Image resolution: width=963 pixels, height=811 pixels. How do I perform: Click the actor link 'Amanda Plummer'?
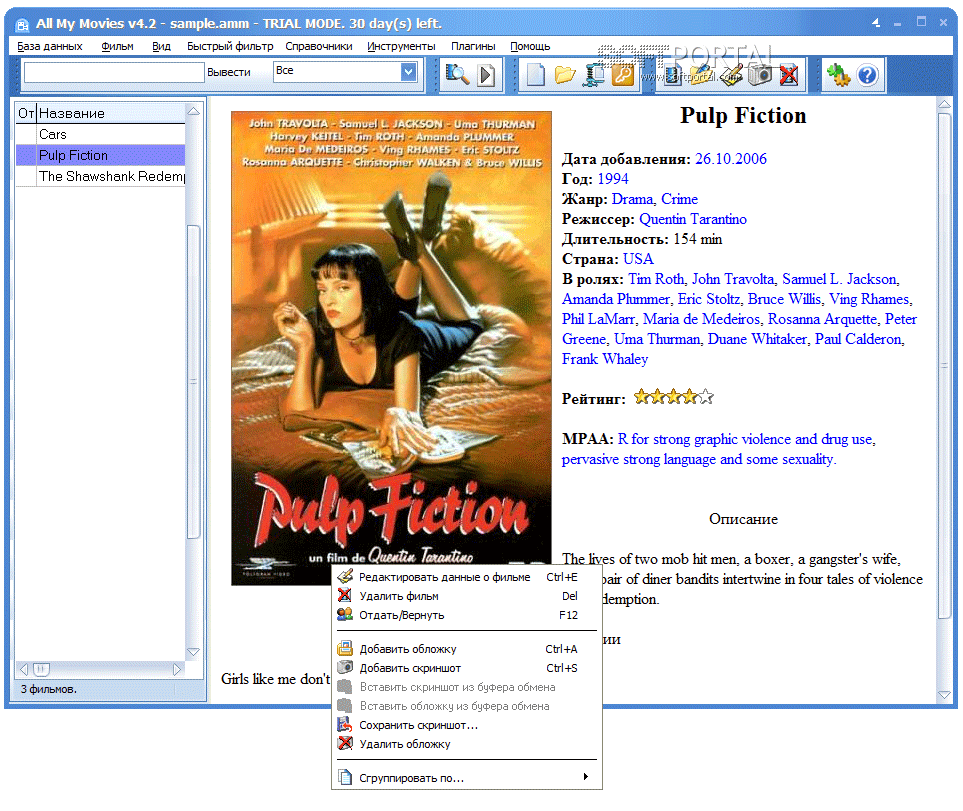pyautogui.click(x=615, y=299)
